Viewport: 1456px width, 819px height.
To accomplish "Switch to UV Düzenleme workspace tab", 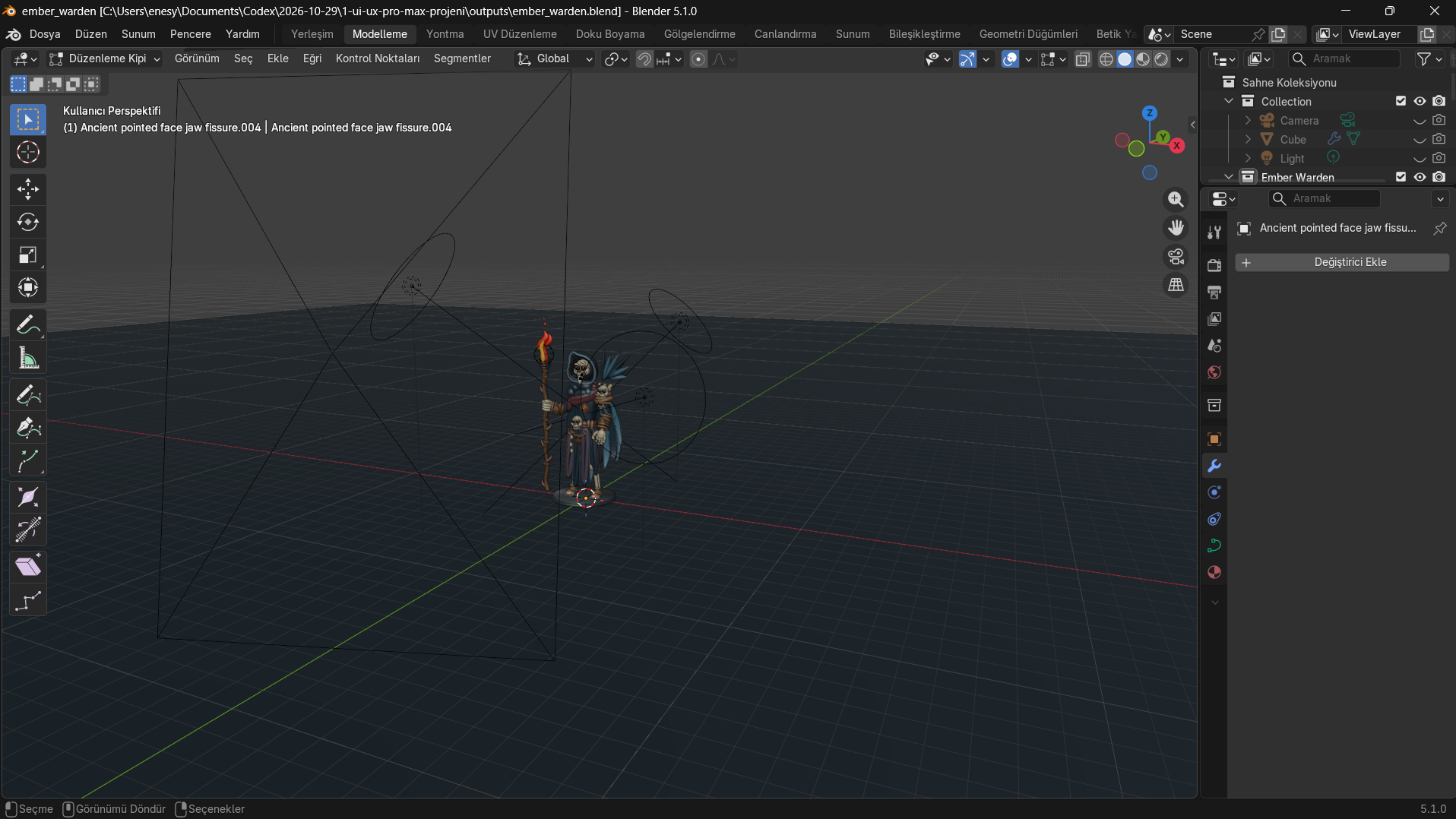I will (520, 34).
